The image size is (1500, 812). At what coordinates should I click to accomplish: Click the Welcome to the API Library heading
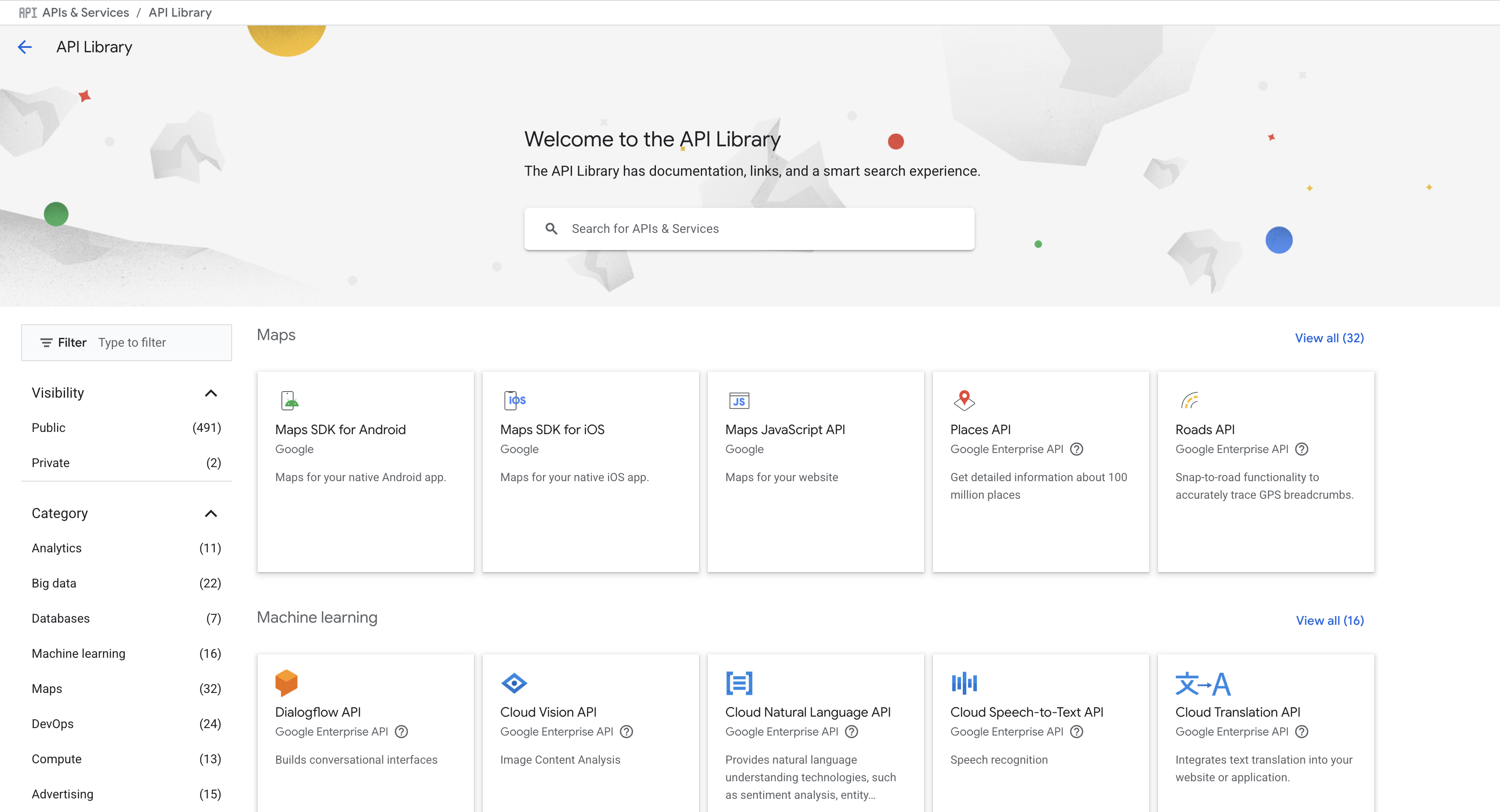pyautogui.click(x=652, y=139)
